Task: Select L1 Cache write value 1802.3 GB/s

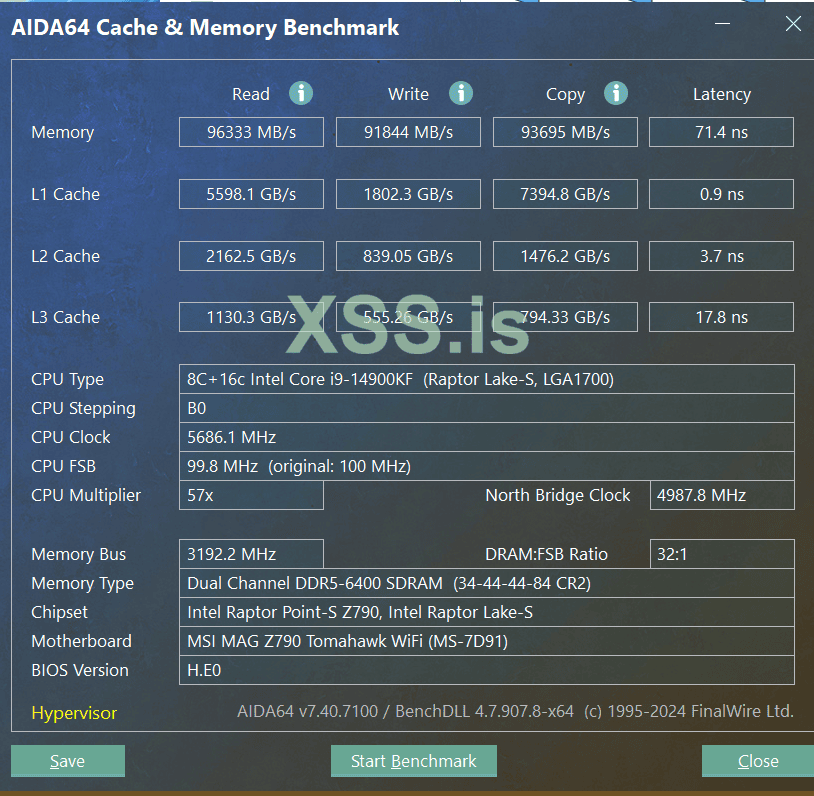Action: (x=408, y=194)
